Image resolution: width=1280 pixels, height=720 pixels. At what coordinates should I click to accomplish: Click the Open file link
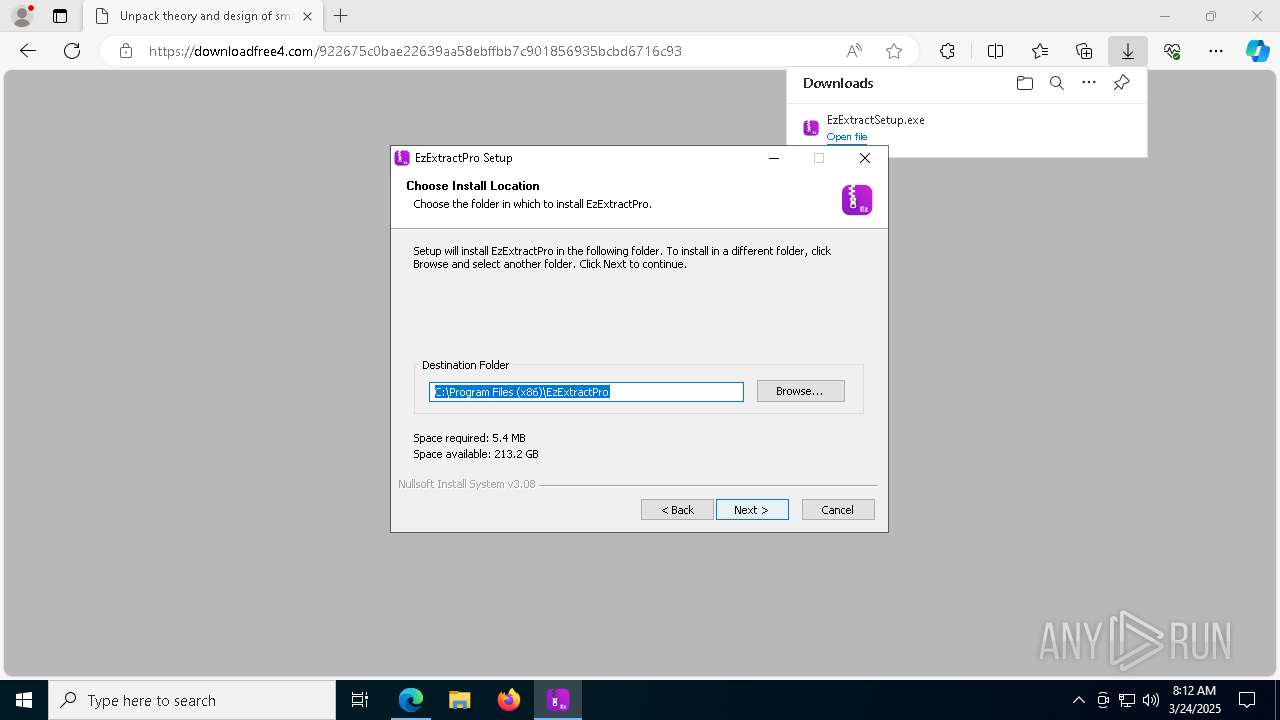coord(847,137)
